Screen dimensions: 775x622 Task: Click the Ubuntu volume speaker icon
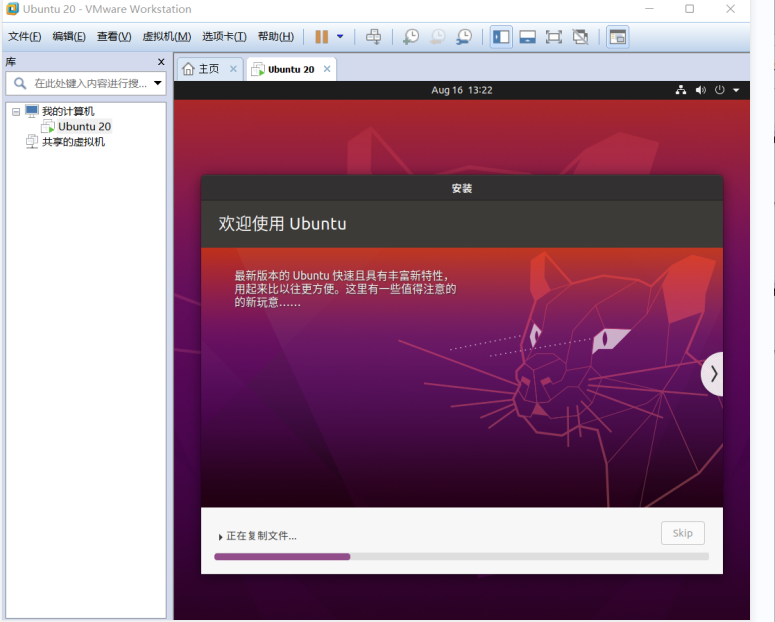pyautogui.click(x=700, y=90)
